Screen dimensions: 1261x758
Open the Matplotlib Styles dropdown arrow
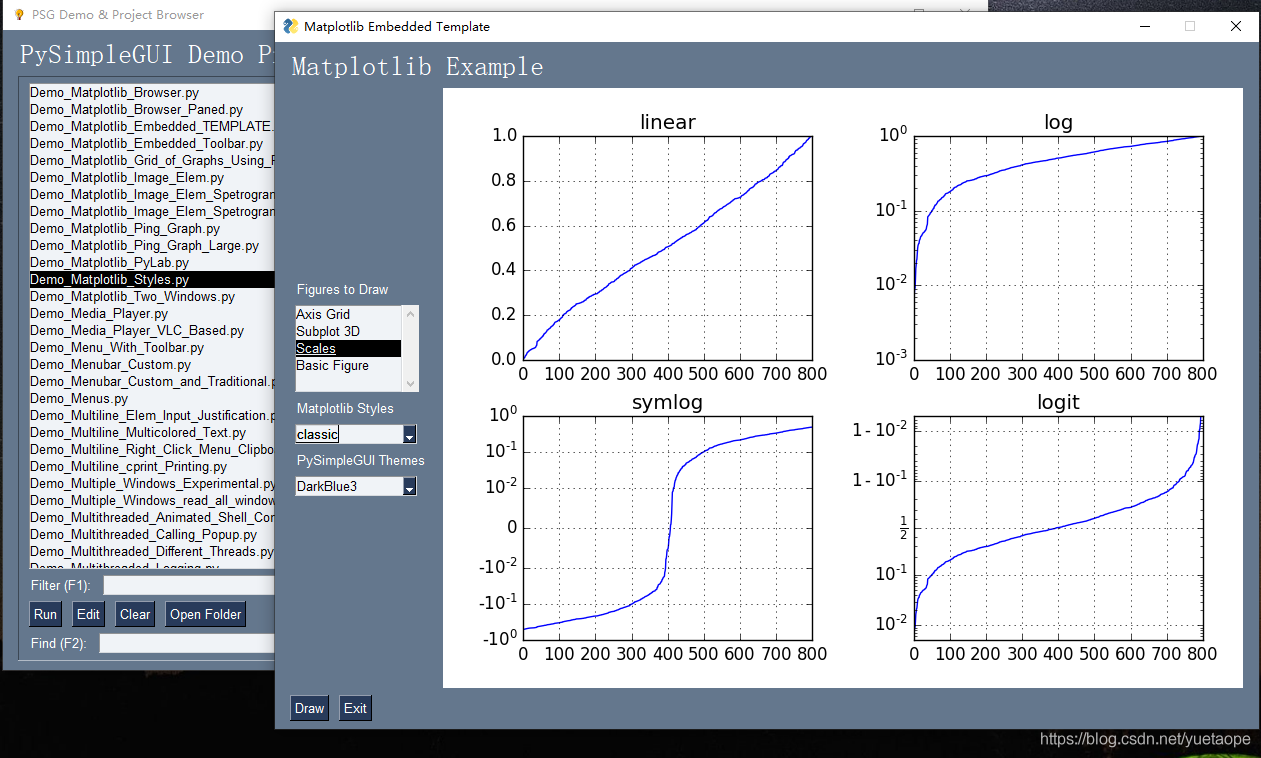tap(409, 435)
